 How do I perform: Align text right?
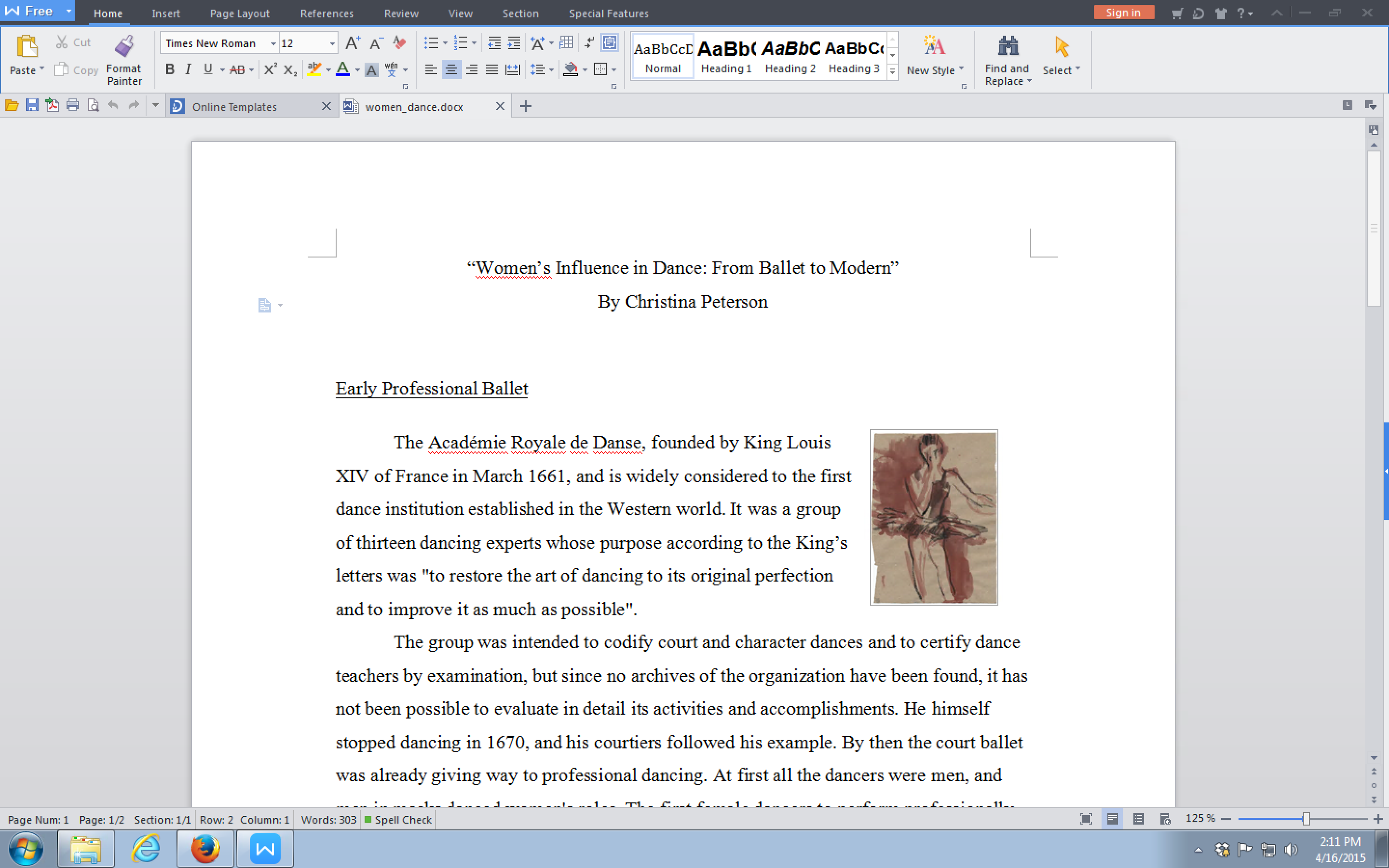[x=472, y=70]
